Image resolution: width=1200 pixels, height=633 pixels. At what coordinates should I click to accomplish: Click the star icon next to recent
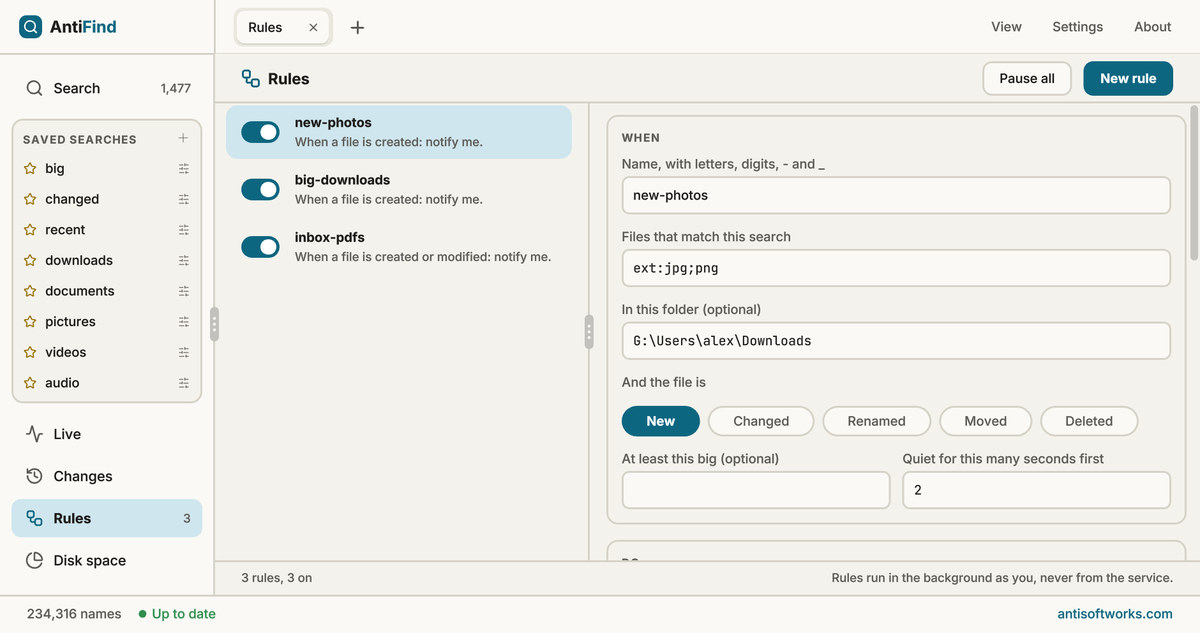point(30,230)
